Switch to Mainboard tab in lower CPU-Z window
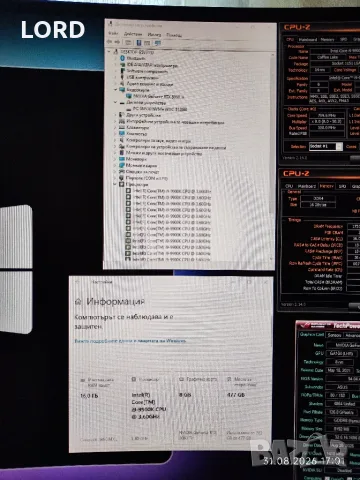 tap(307, 186)
